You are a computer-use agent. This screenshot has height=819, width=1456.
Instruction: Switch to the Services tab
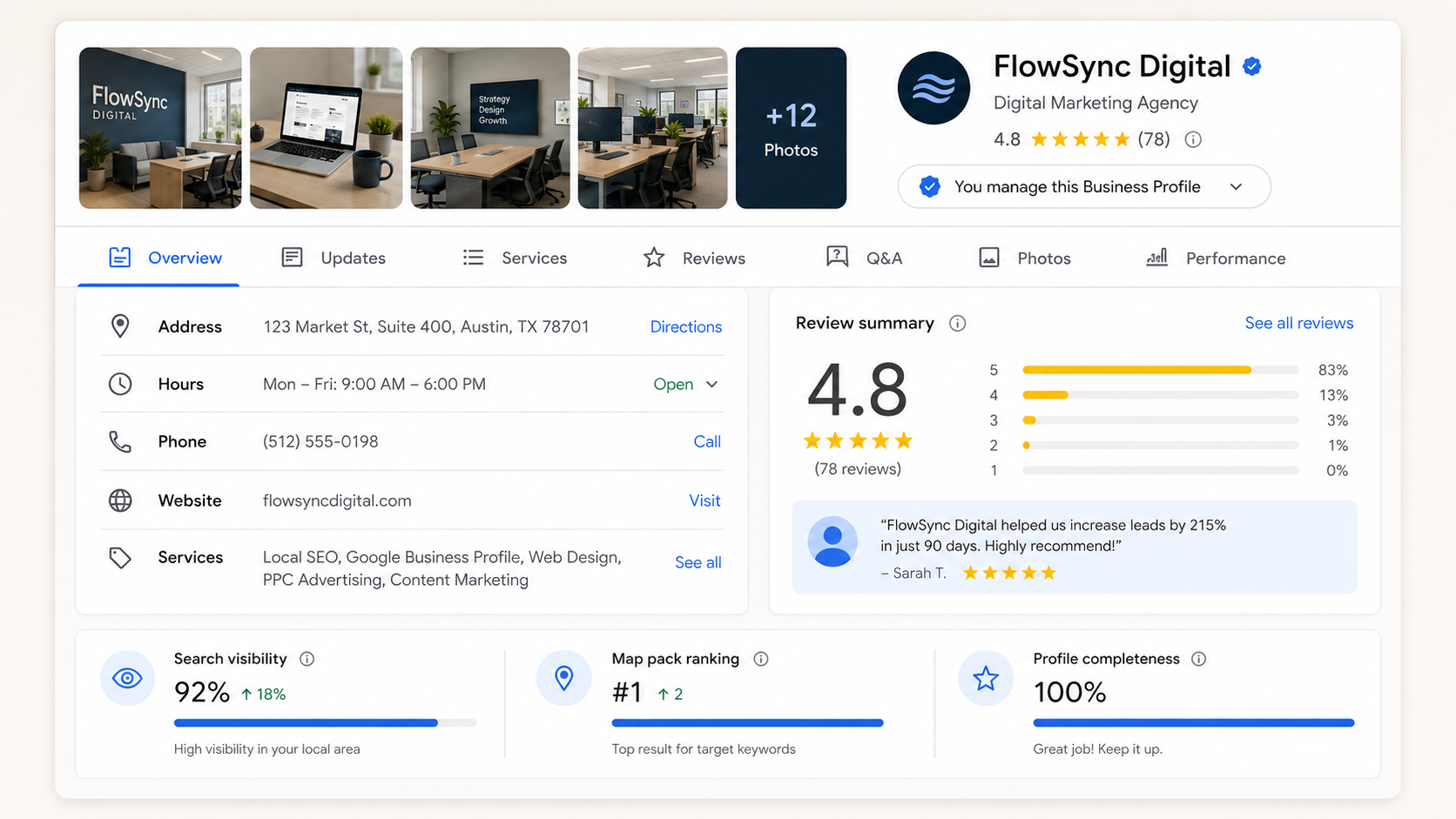point(515,258)
